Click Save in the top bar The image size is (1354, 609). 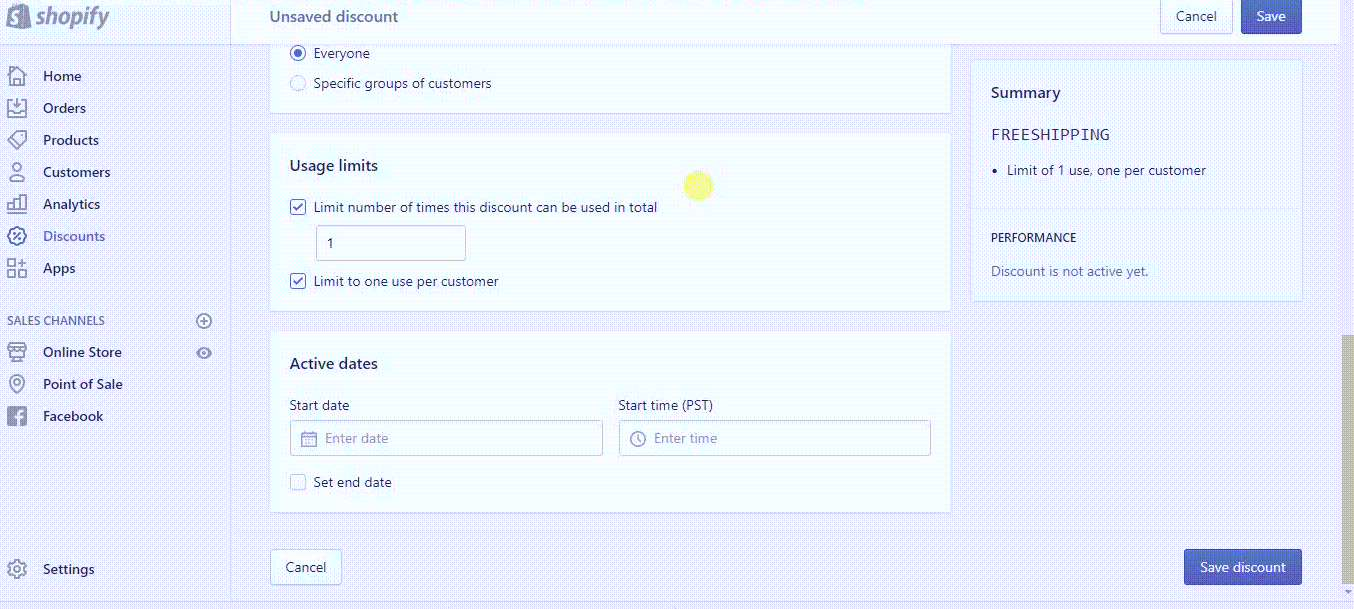pos(1271,16)
